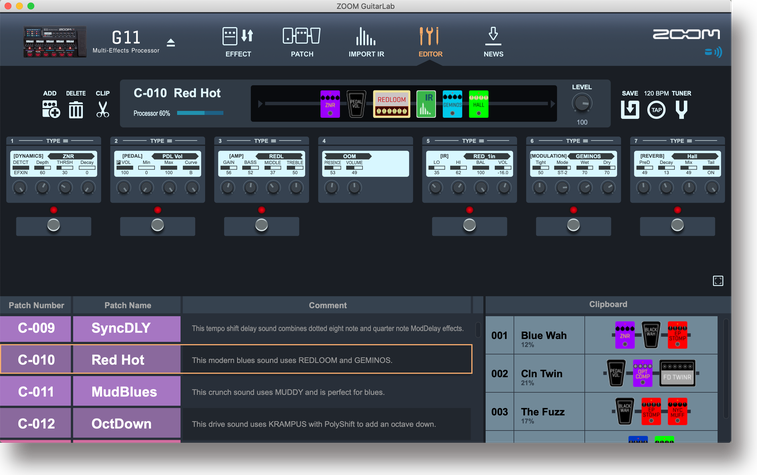Click the DELETE trash icon
The width and height of the screenshot is (757, 475).
pyautogui.click(x=76, y=109)
